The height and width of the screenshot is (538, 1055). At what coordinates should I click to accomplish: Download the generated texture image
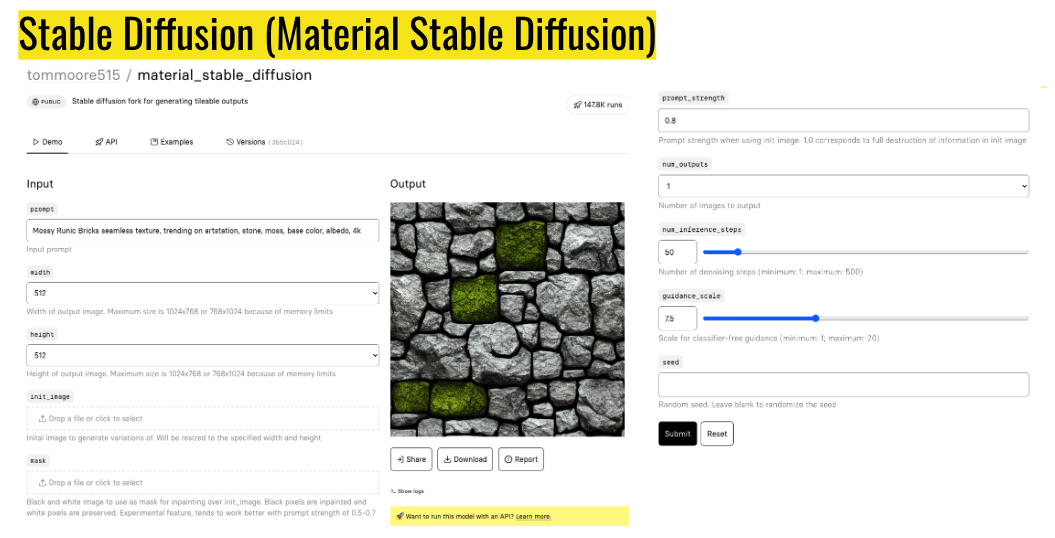(x=465, y=459)
